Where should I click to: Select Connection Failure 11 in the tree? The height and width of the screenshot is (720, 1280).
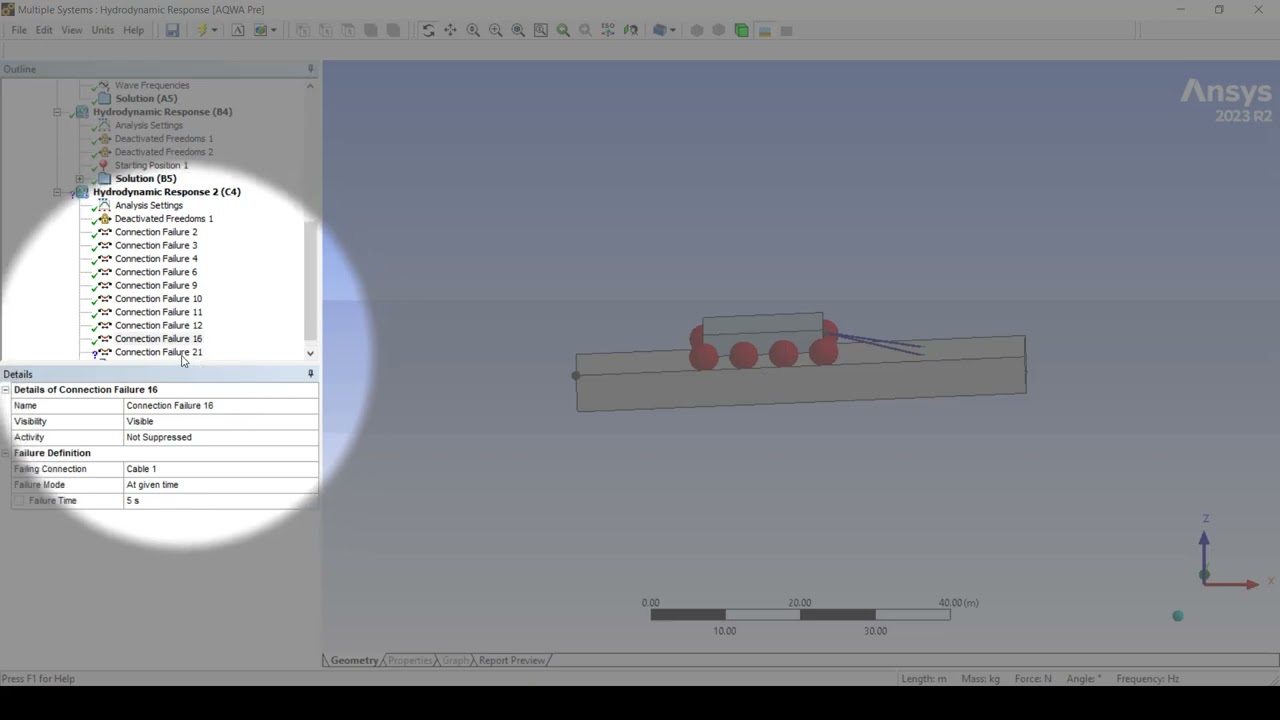tap(158, 312)
